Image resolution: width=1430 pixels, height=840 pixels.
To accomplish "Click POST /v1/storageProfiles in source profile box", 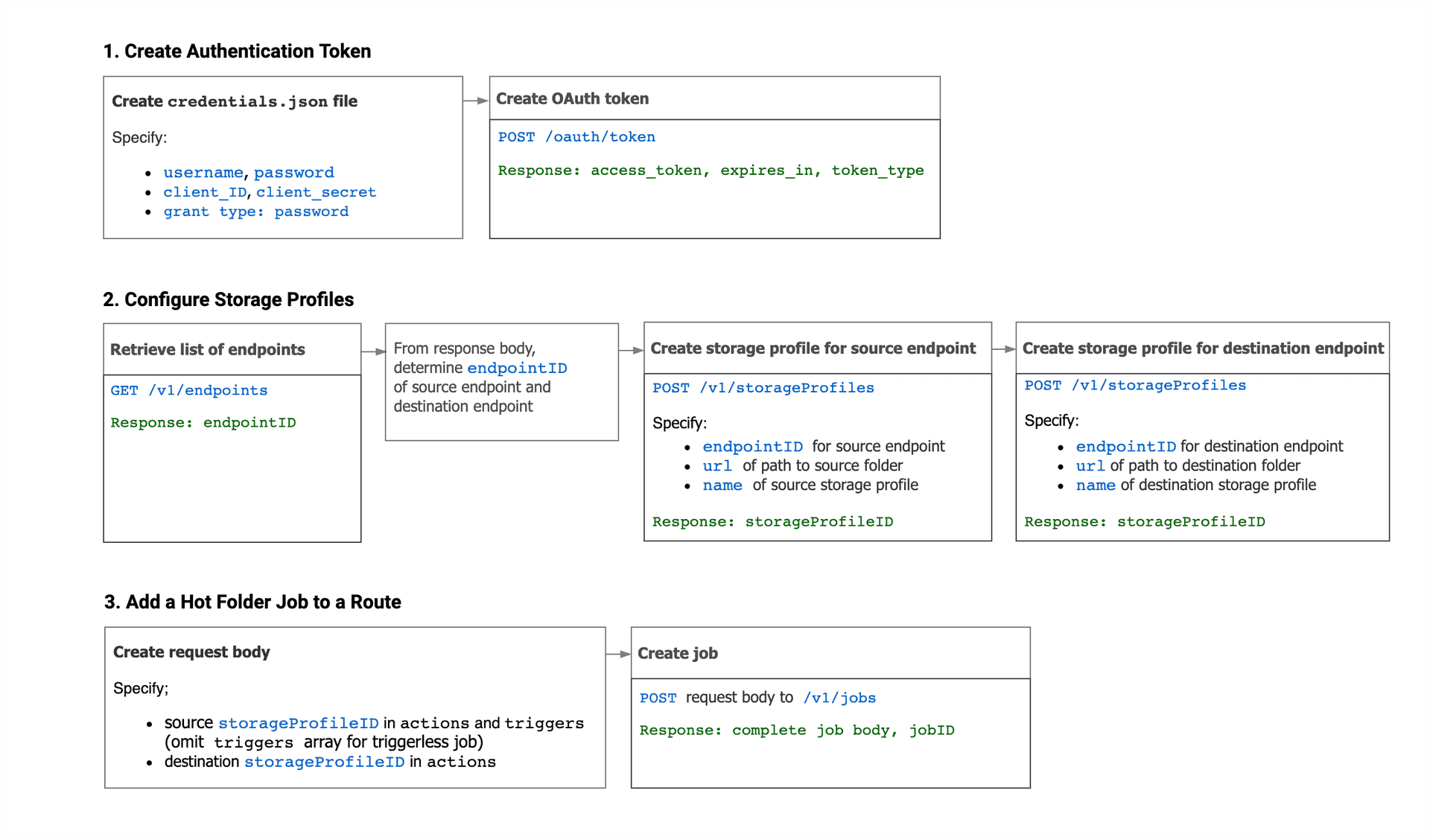I will (x=763, y=387).
